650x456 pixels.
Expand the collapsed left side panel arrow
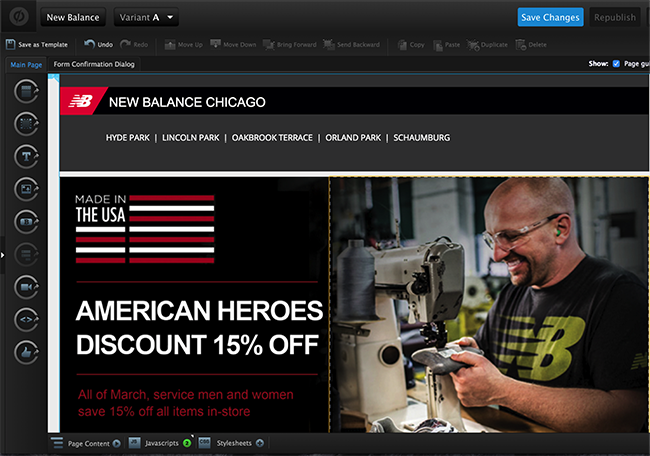[2, 255]
